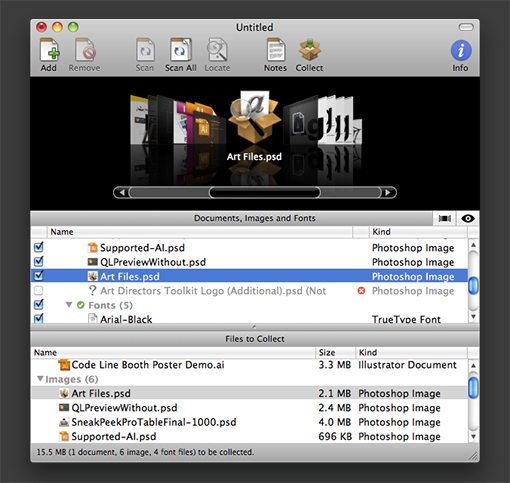
Task: Click Art Files.psd icon in Files to Collect
Action: (64, 393)
